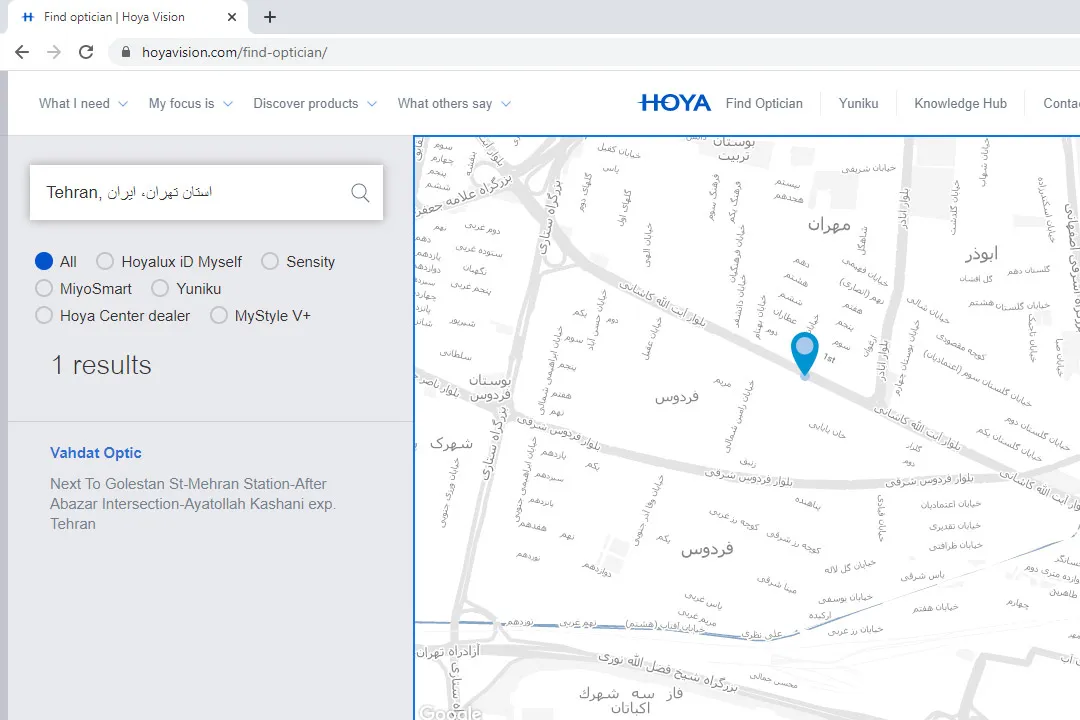The height and width of the screenshot is (720, 1080).
Task: Click the location search input field
Action: [x=206, y=192]
